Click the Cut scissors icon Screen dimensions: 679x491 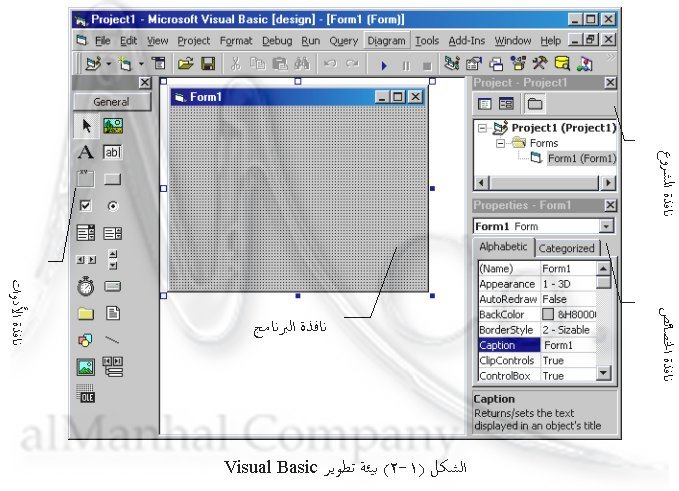pyautogui.click(x=236, y=65)
